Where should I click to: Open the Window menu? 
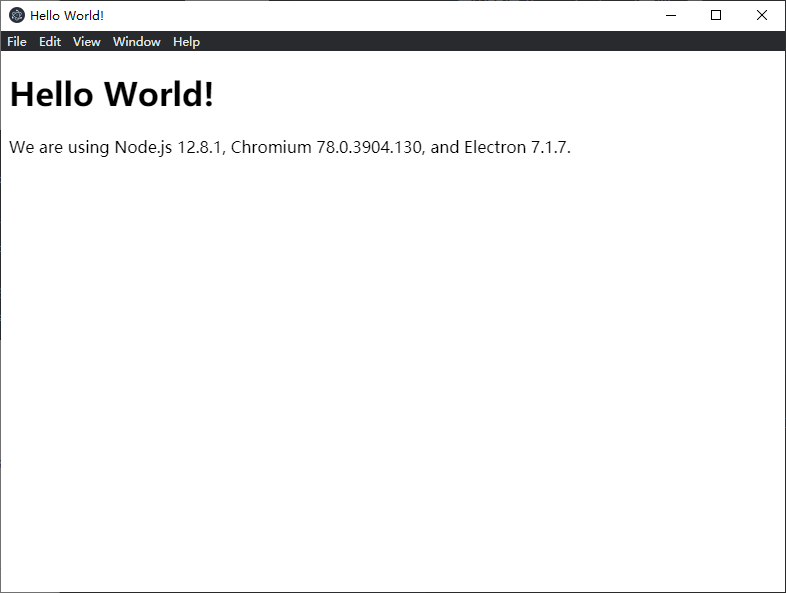(137, 42)
